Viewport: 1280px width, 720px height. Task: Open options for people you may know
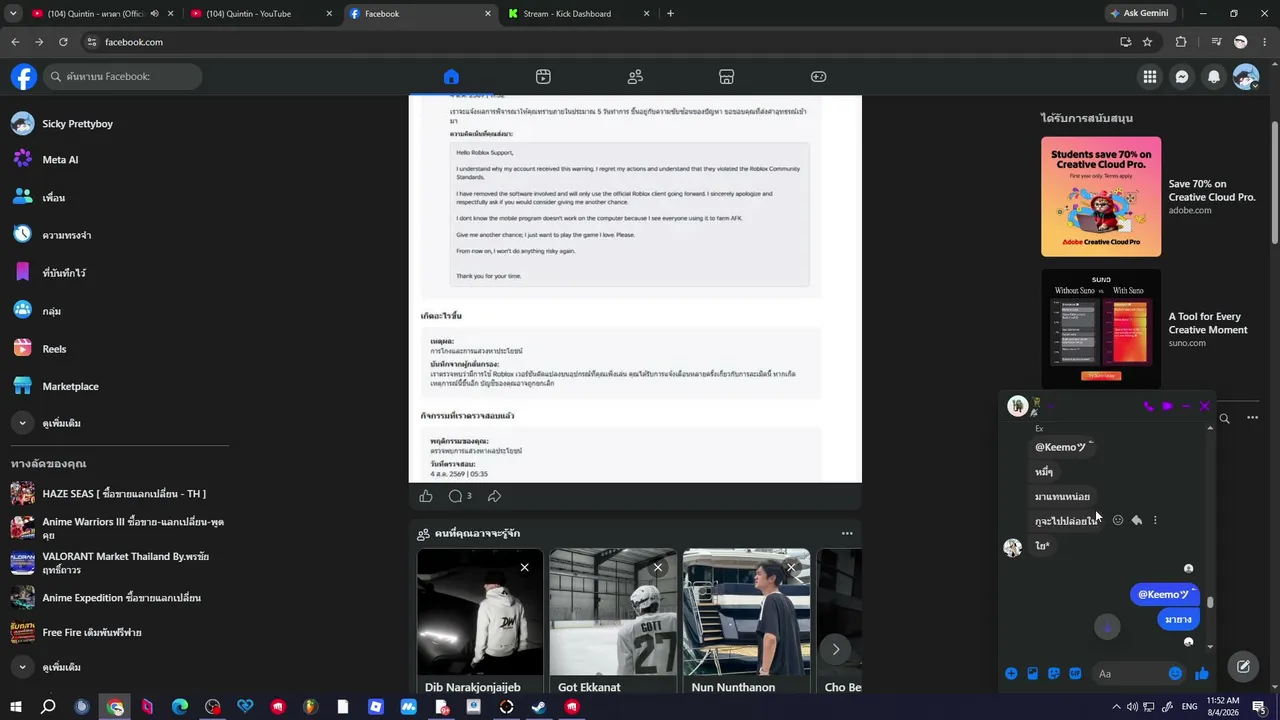coord(847,533)
